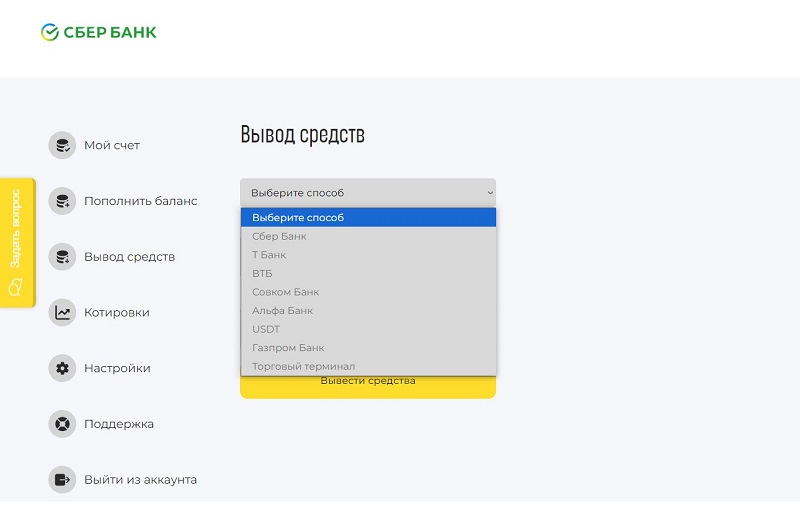Open Вывод средств in sidebar

(130, 257)
